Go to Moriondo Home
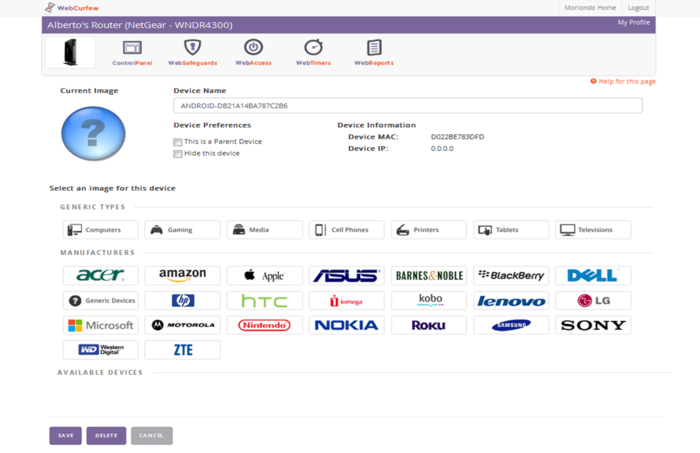 tap(590, 8)
